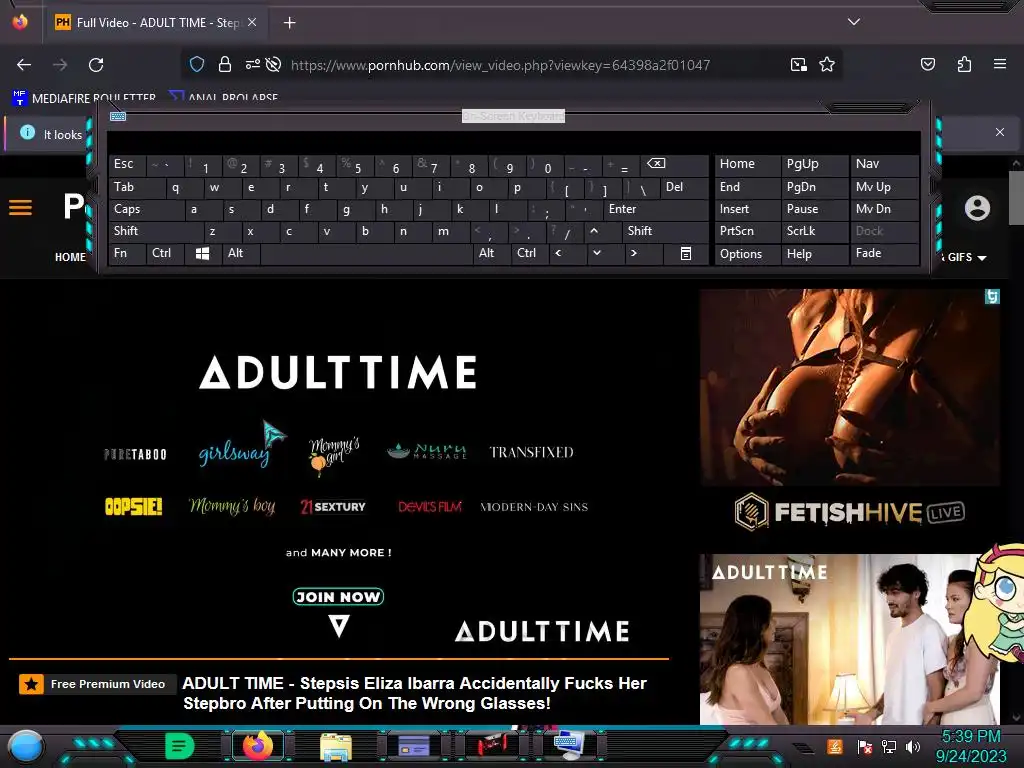The width and height of the screenshot is (1024, 768).
Task: Open the Windows Start orb
Action: point(25,746)
